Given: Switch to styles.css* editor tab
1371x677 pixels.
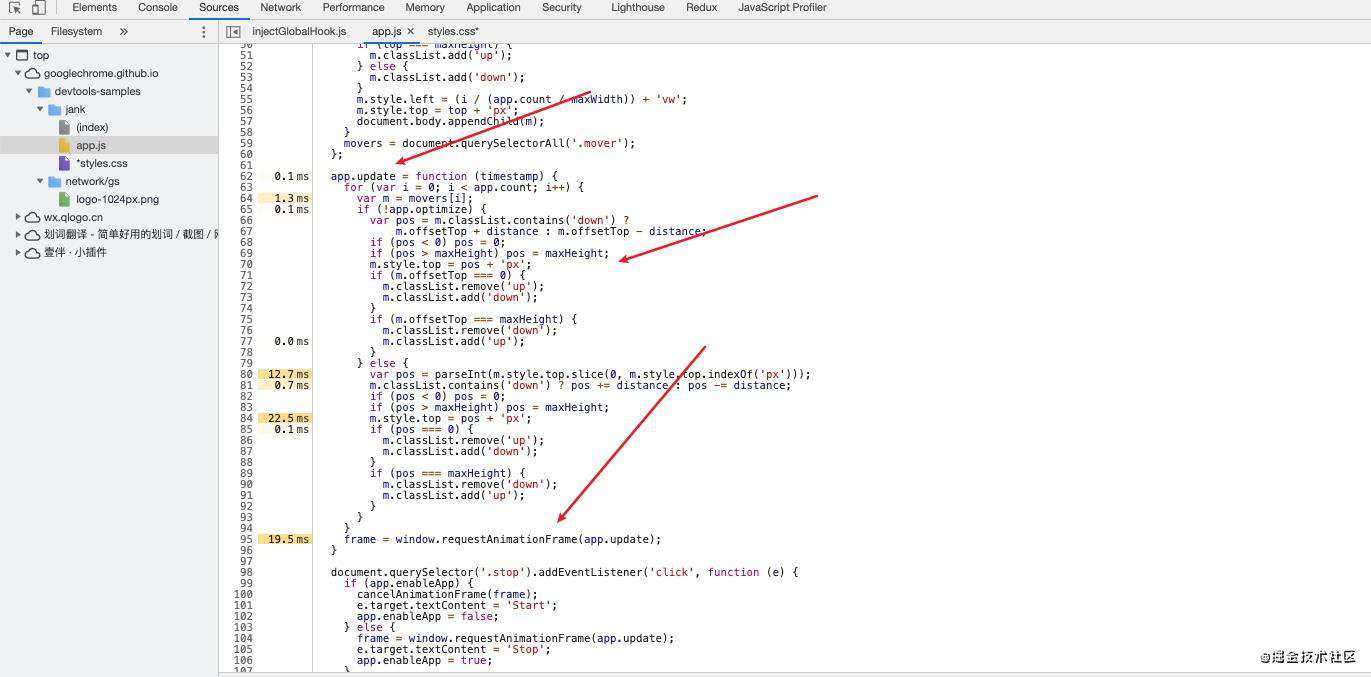Looking at the screenshot, I should [x=453, y=32].
